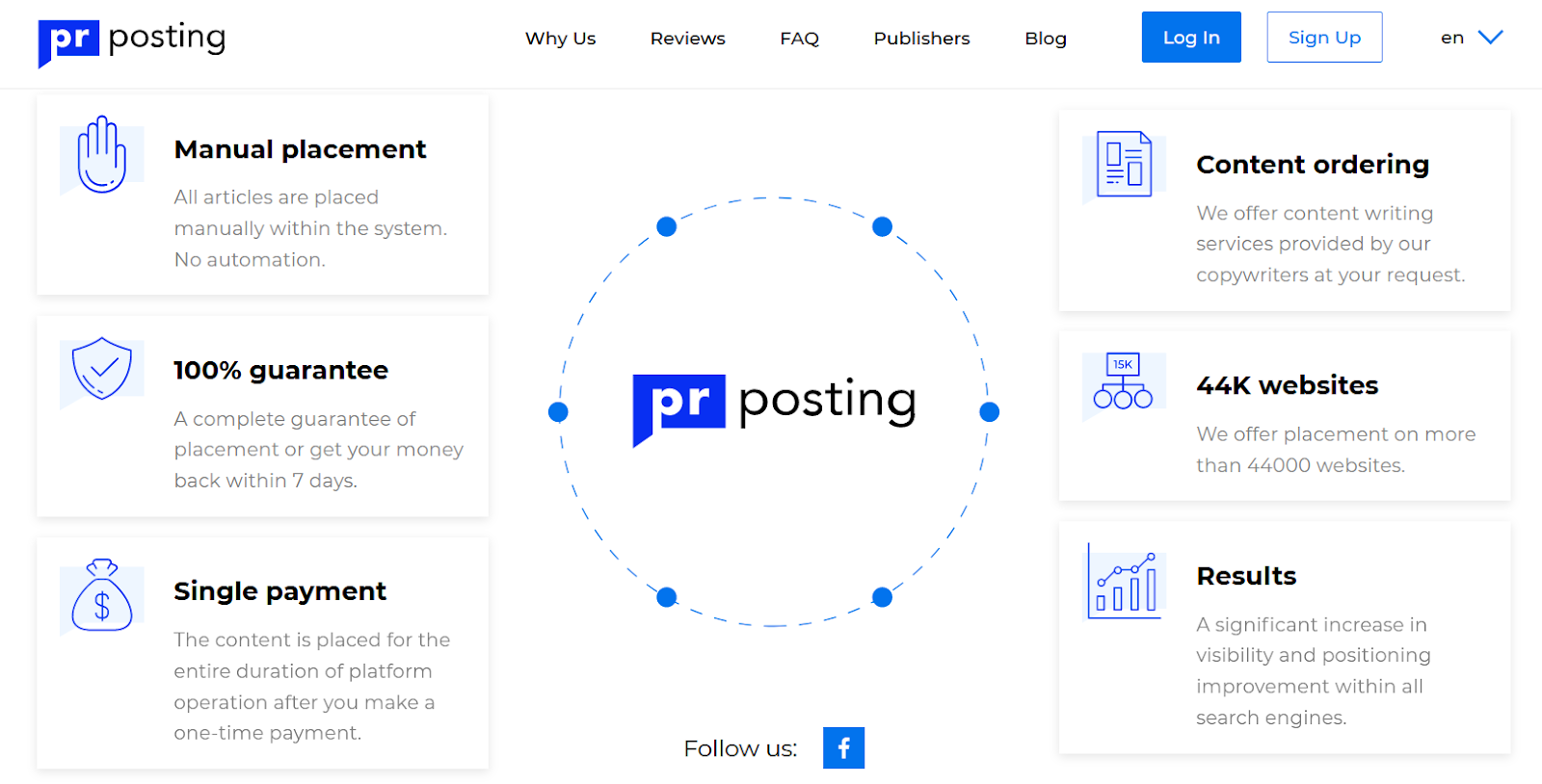Select the Content ordering heading

pos(1313,165)
